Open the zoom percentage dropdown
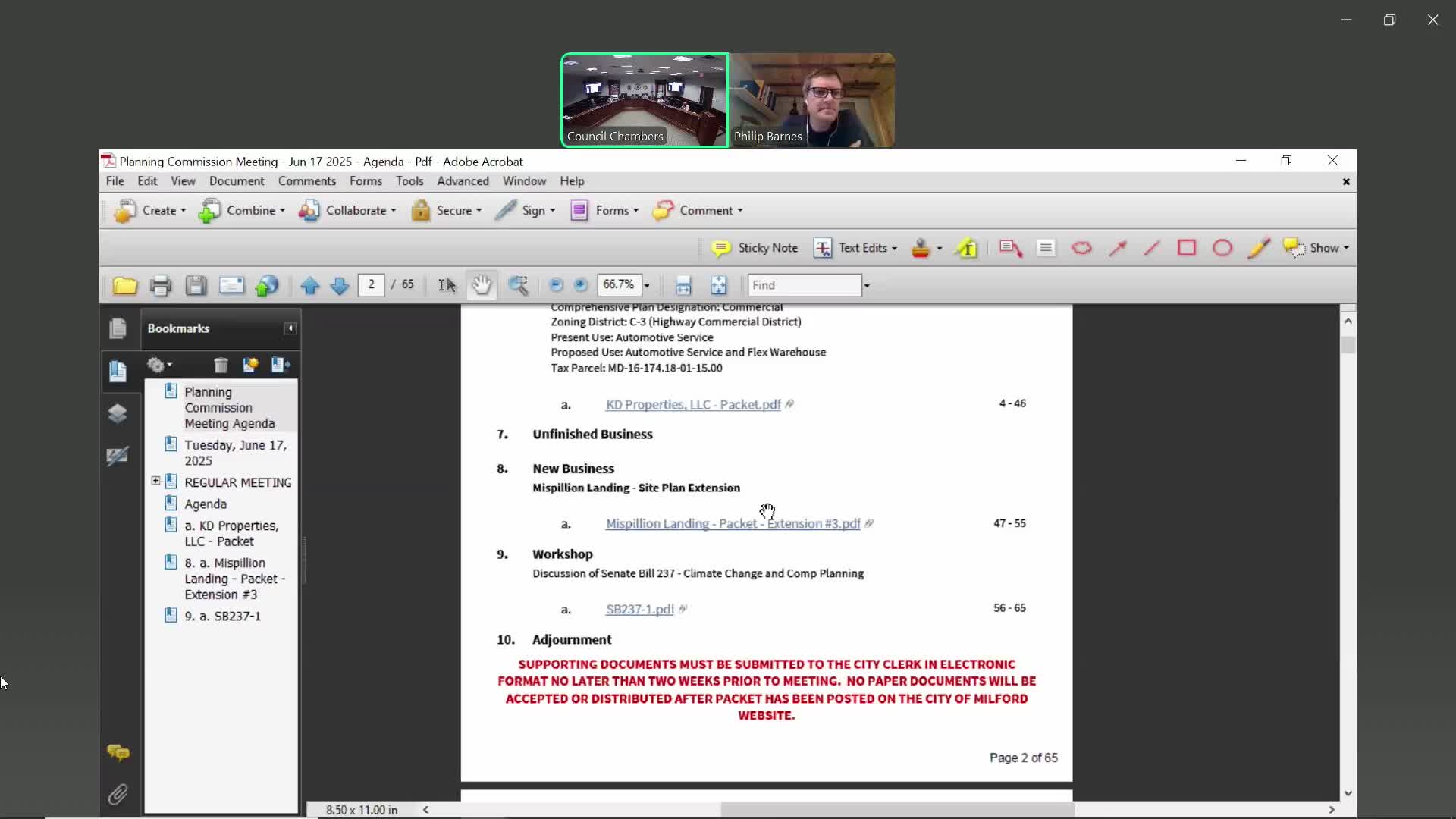 647,286
